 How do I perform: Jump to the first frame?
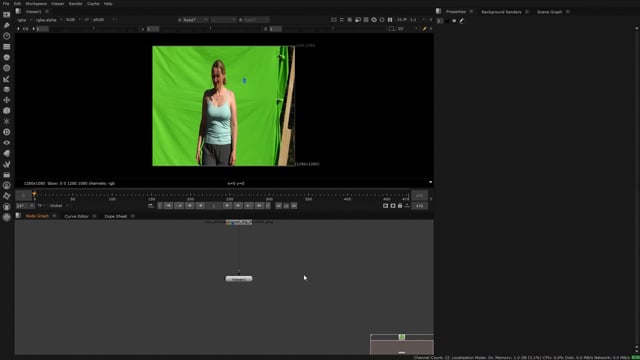click(169, 206)
